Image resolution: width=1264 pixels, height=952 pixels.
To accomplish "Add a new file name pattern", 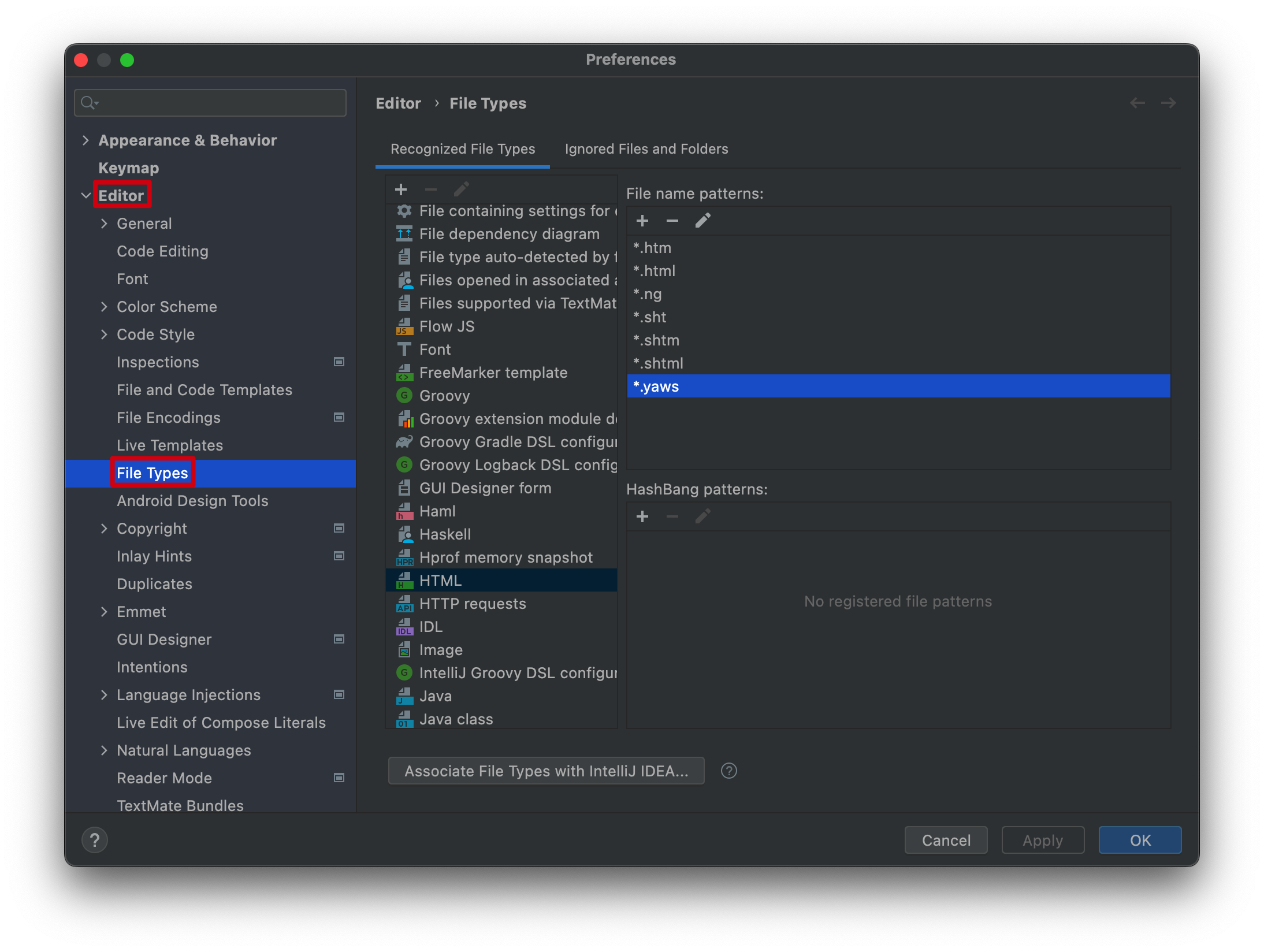I will pyautogui.click(x=642, y=220).
